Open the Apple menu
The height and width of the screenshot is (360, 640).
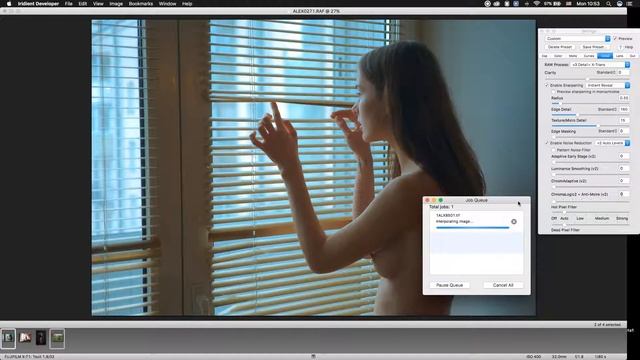(x=9, y=4)
